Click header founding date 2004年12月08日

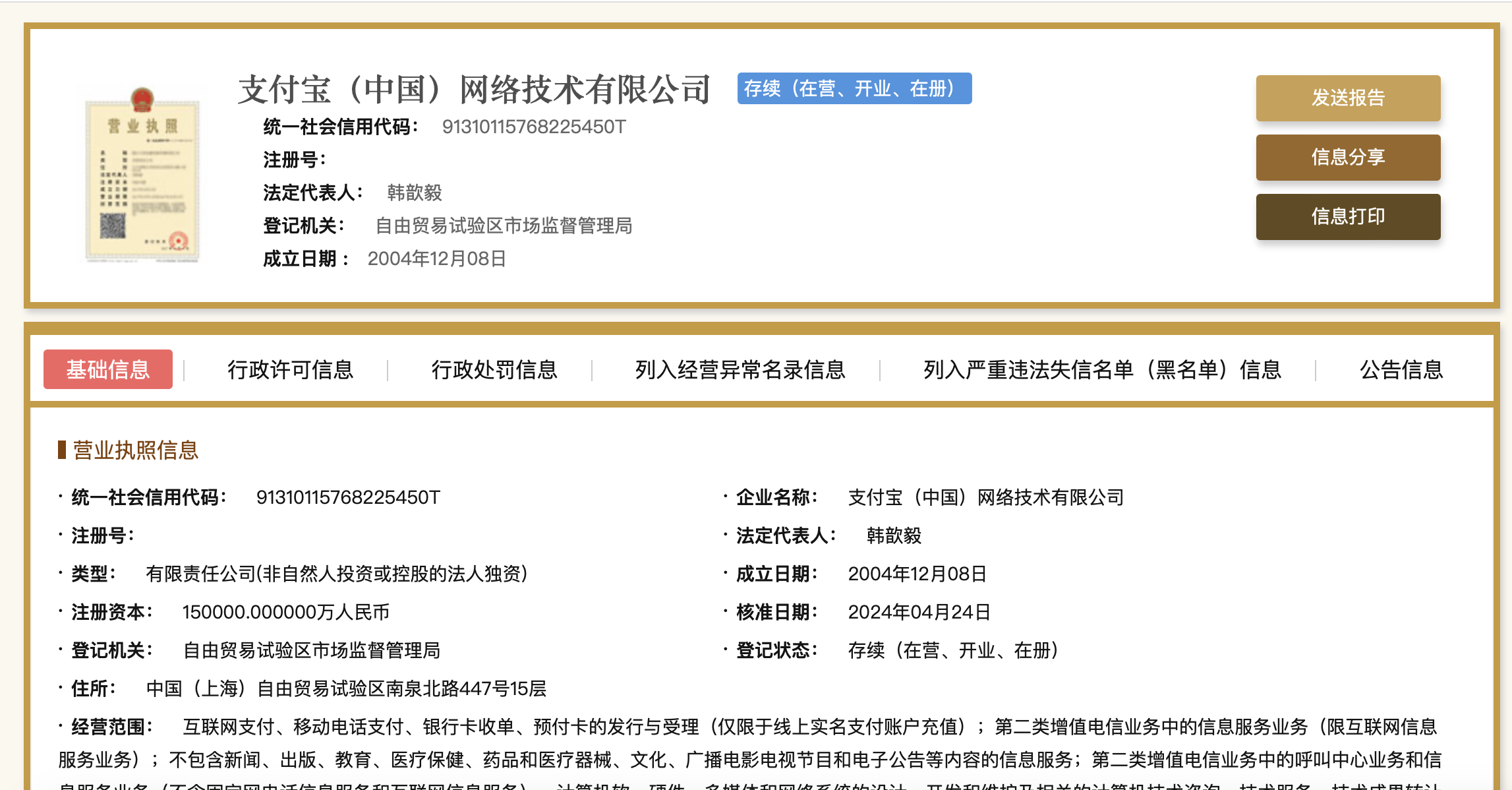[436, 258]
